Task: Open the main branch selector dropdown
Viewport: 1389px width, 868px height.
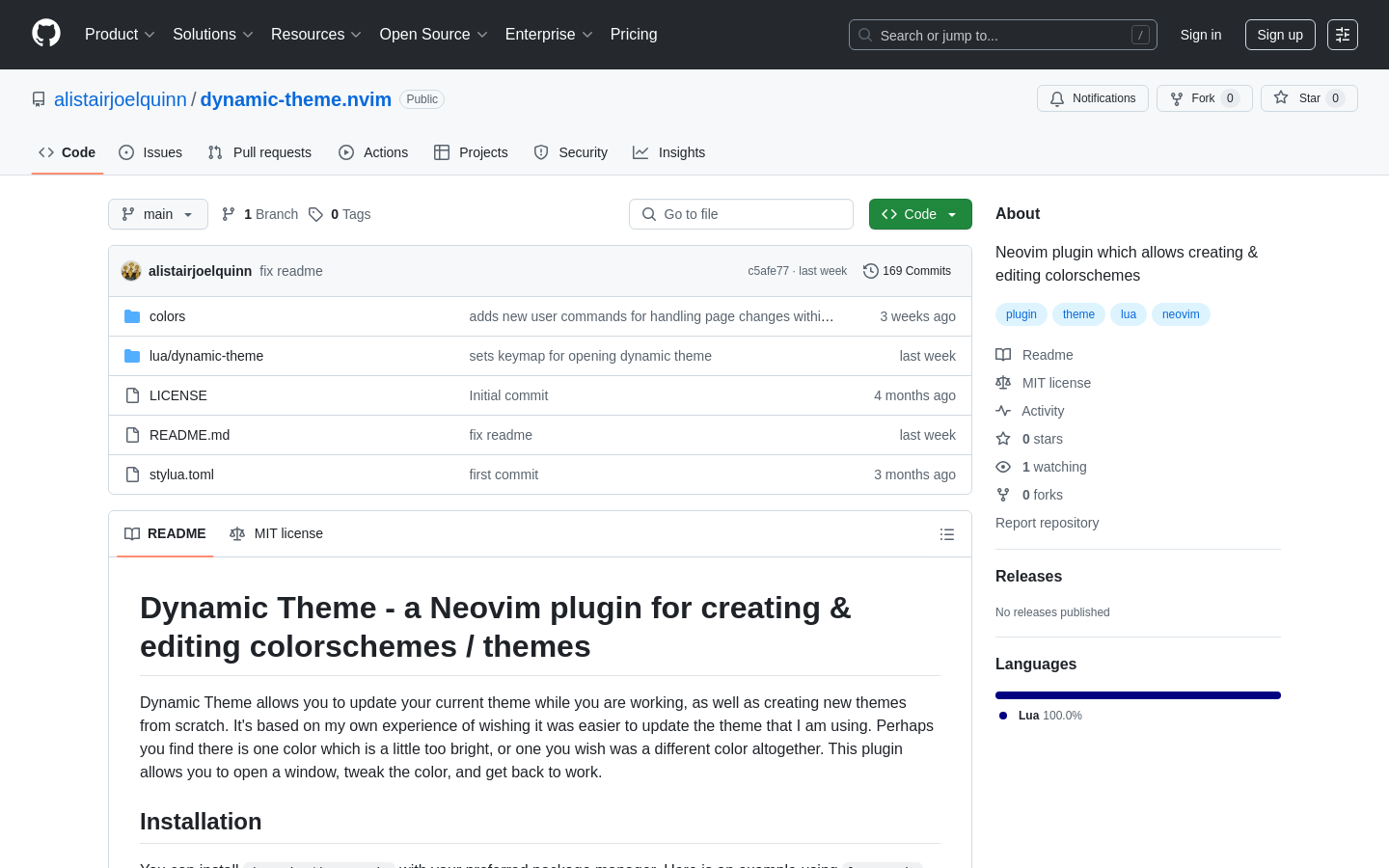Action: 158,214
